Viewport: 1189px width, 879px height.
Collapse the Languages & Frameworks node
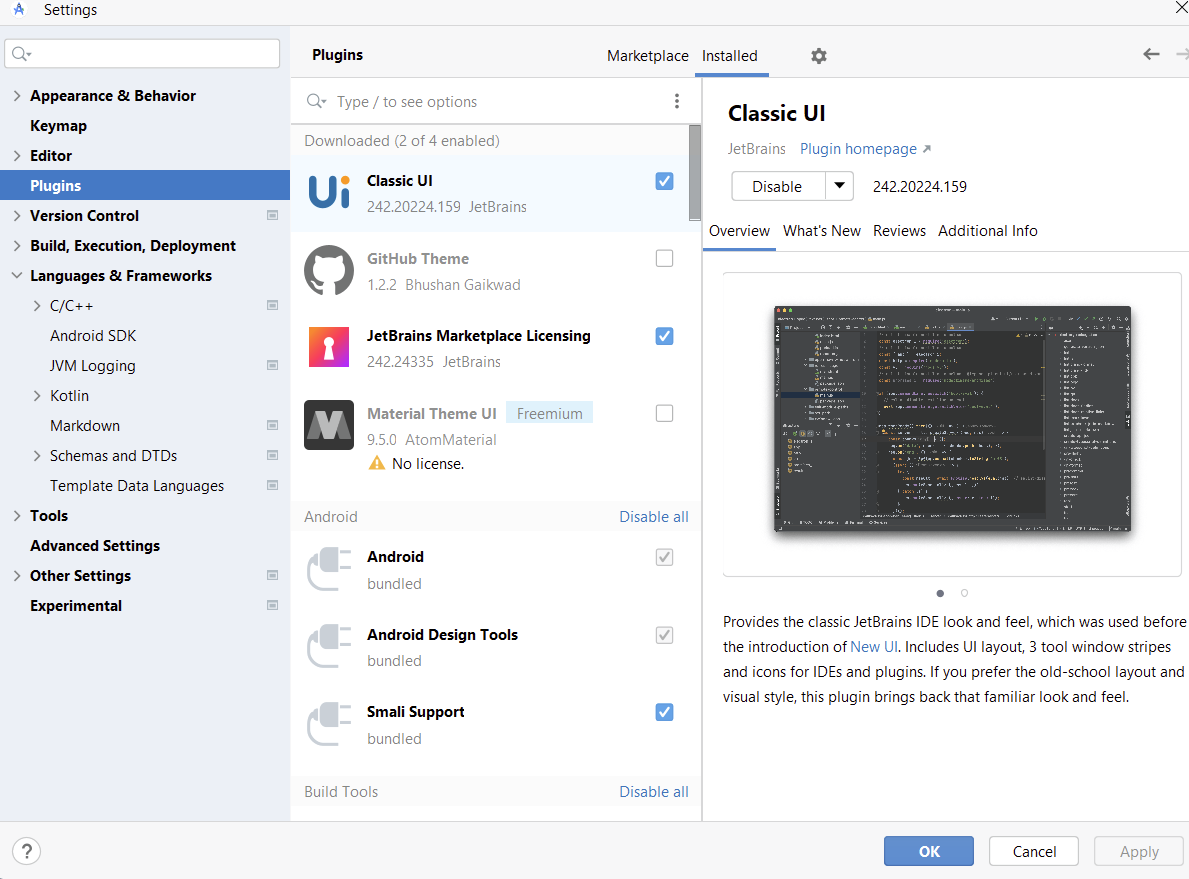tap(17, 276)
